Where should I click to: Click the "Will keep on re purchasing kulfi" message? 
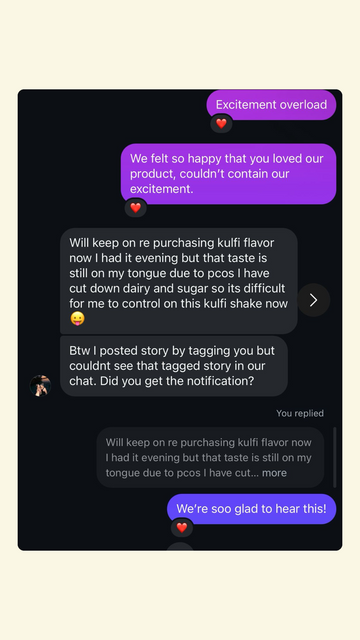pyautogui.click(x=179, y=281)
